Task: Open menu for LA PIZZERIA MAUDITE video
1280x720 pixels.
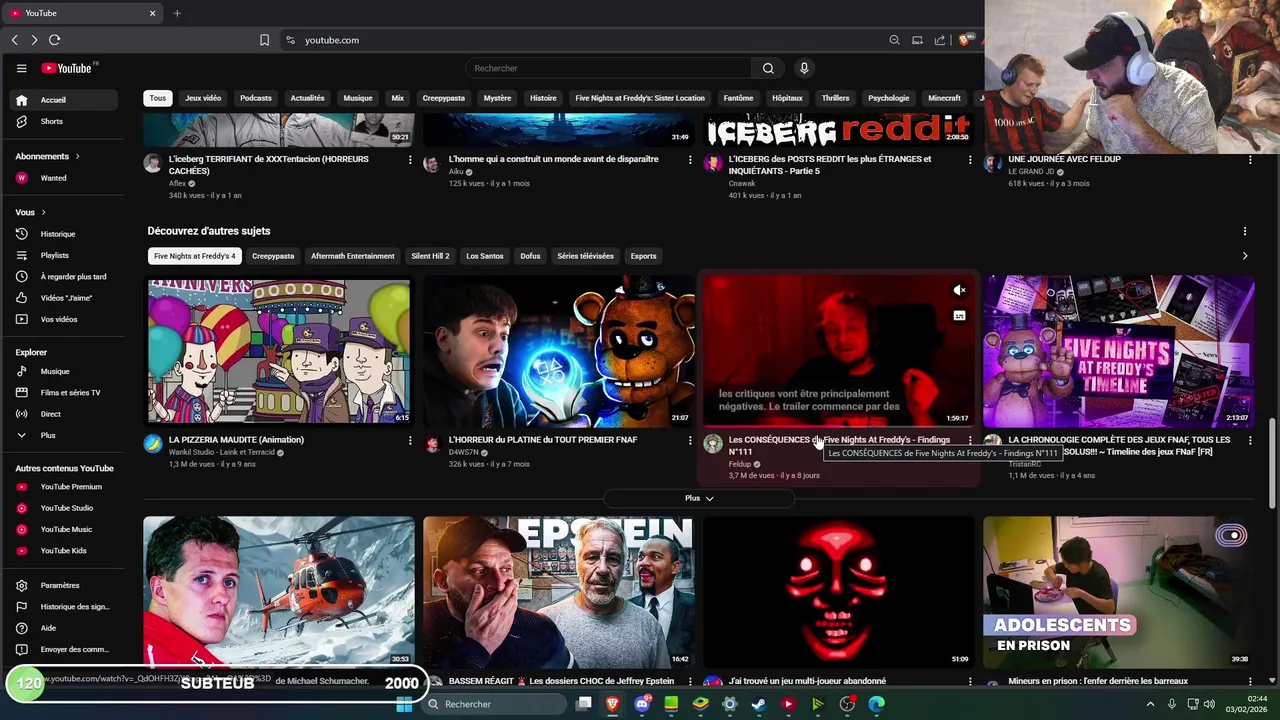Action: pyautogui.click(x=410, y=440)
